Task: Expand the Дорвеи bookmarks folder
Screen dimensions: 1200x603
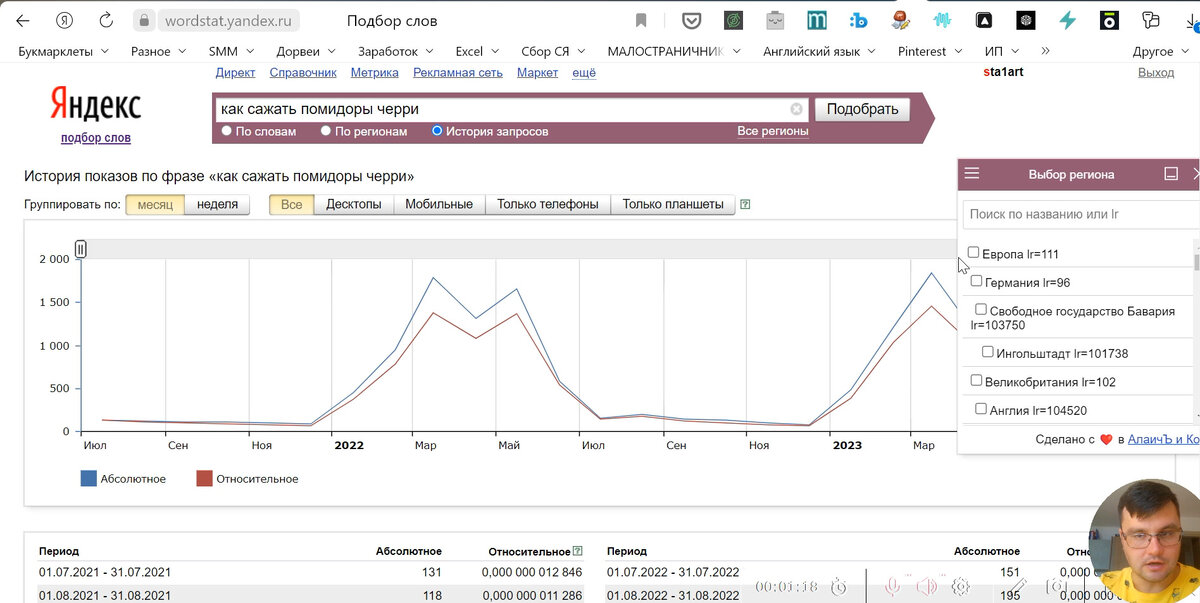Action: (x=305, y=51)
